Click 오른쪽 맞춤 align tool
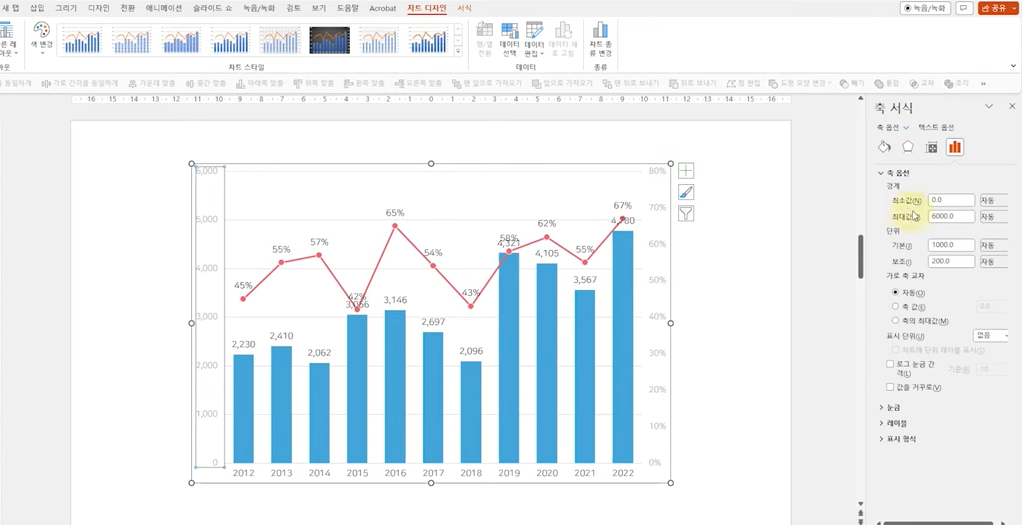Viewport: 1022px width, 525px height. [418, 83]
